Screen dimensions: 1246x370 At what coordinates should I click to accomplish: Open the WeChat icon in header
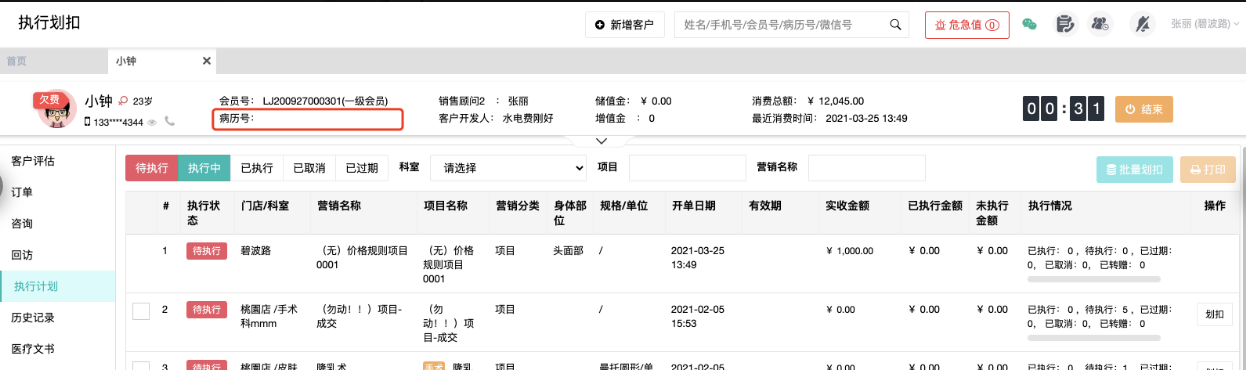[1029, 24]
